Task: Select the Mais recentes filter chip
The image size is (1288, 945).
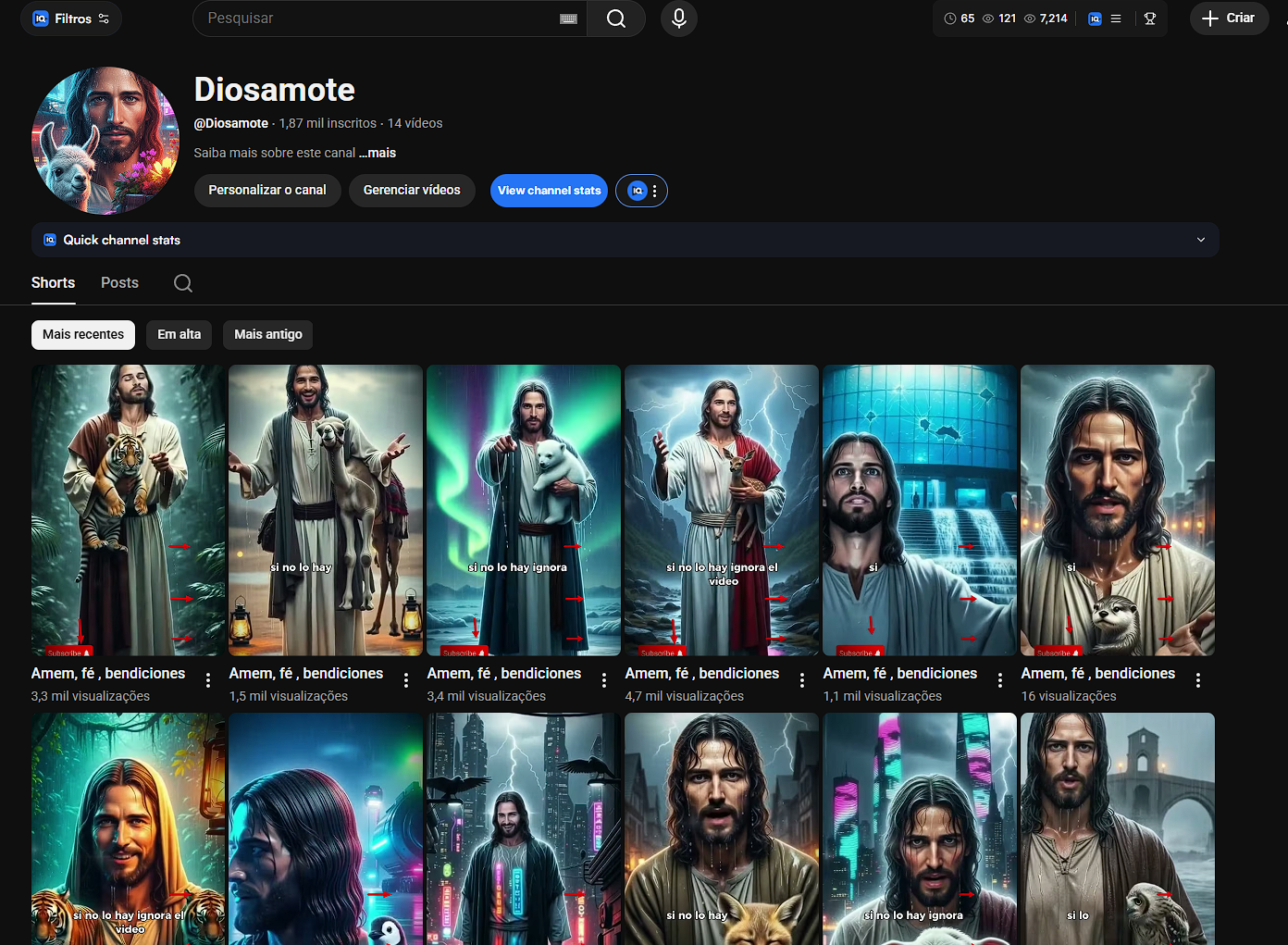Action: (83, 335)
